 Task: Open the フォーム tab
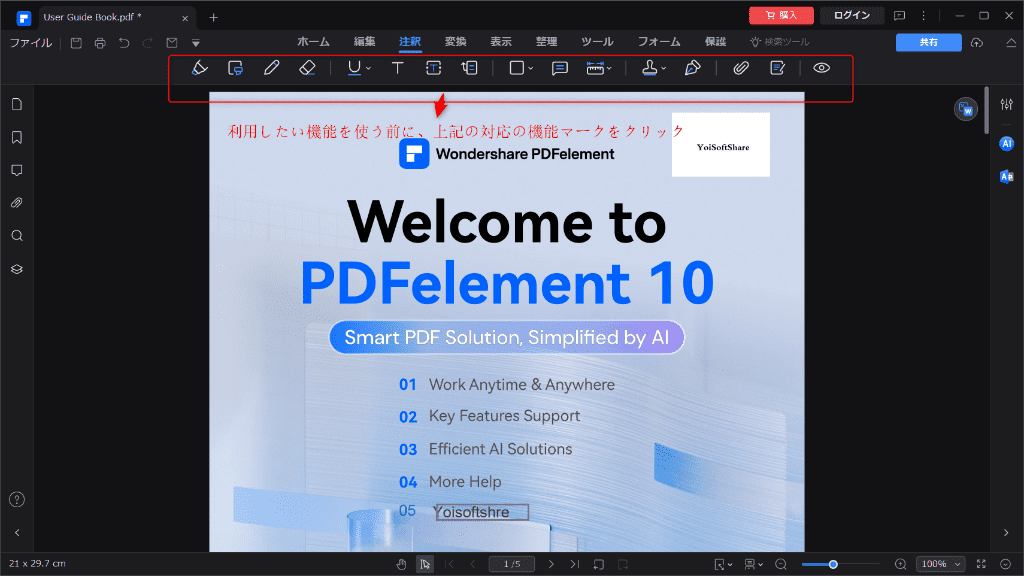point(659,42)
